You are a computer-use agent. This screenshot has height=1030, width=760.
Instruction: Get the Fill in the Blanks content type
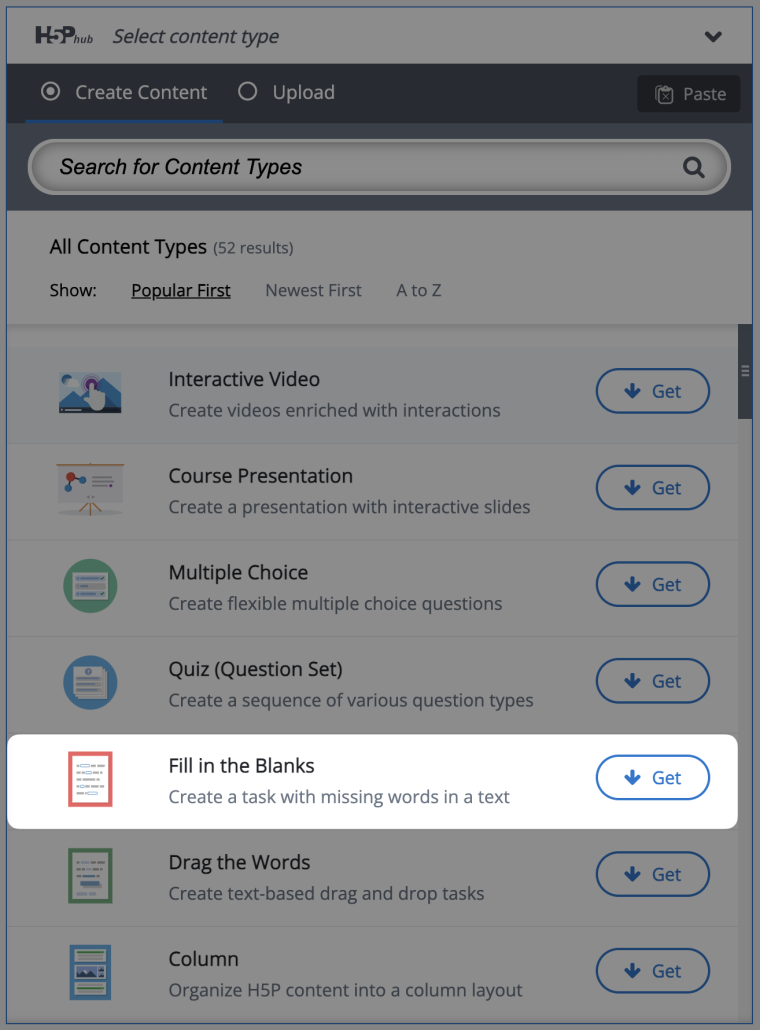tap(653, 777)
